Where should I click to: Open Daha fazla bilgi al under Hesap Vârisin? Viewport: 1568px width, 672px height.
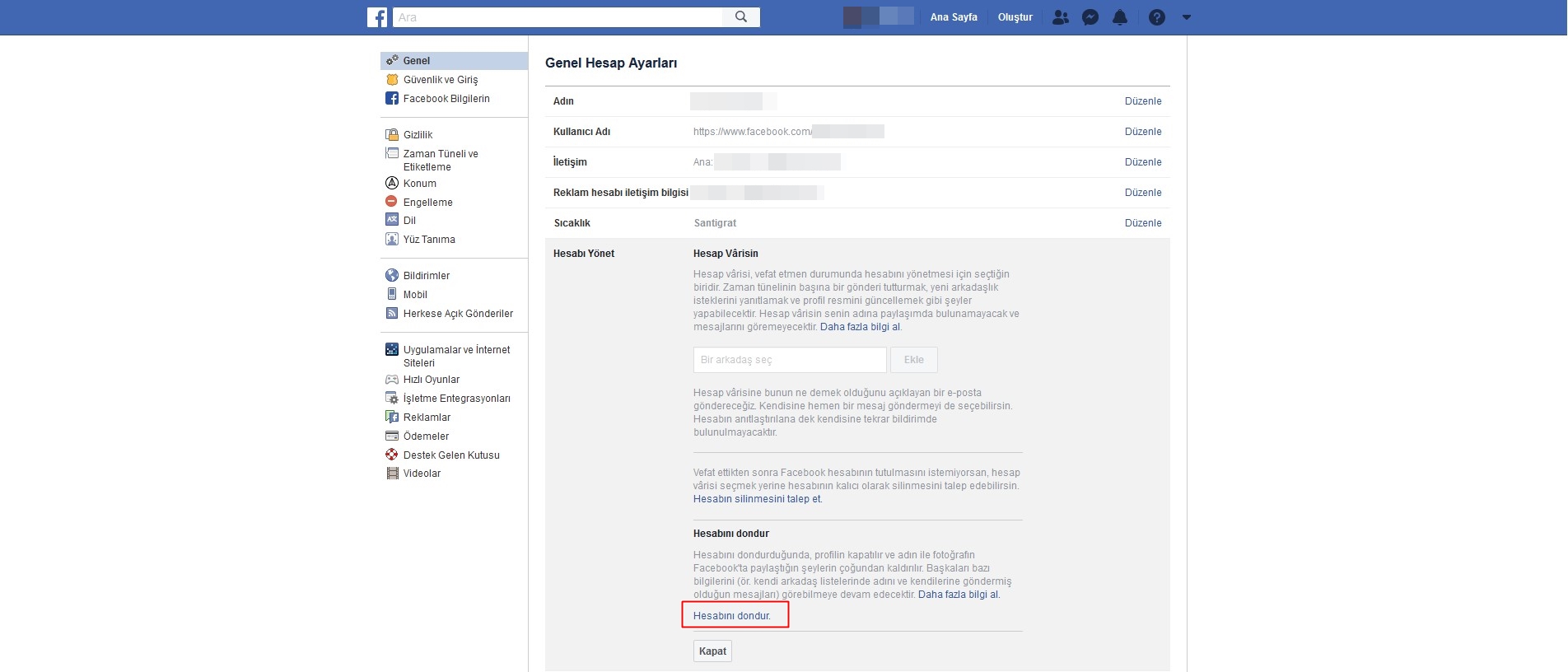pyautogui.click(x=860, y=327)
